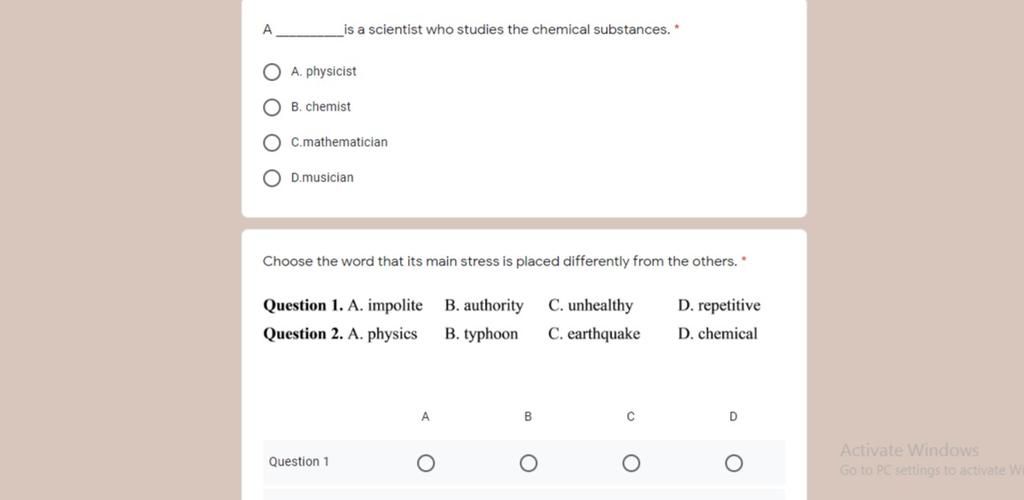Select column A radio in Question 1 row
This screenshot has width=1024, height=500.
[x=426, y=463]
